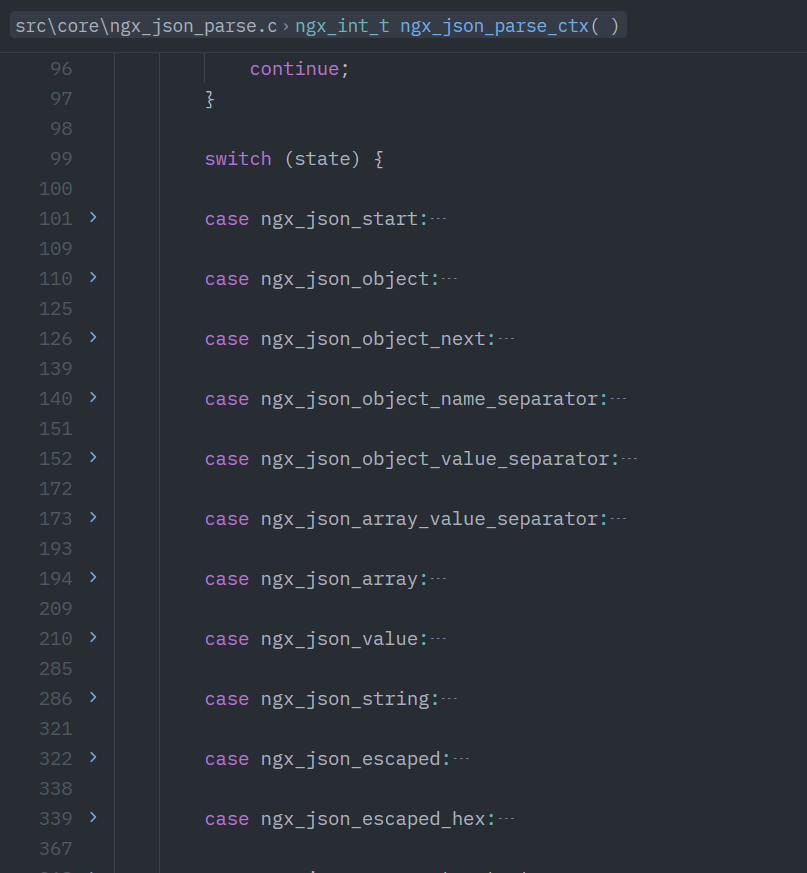Expand the folded ngx_json_object case

(94, 278)
